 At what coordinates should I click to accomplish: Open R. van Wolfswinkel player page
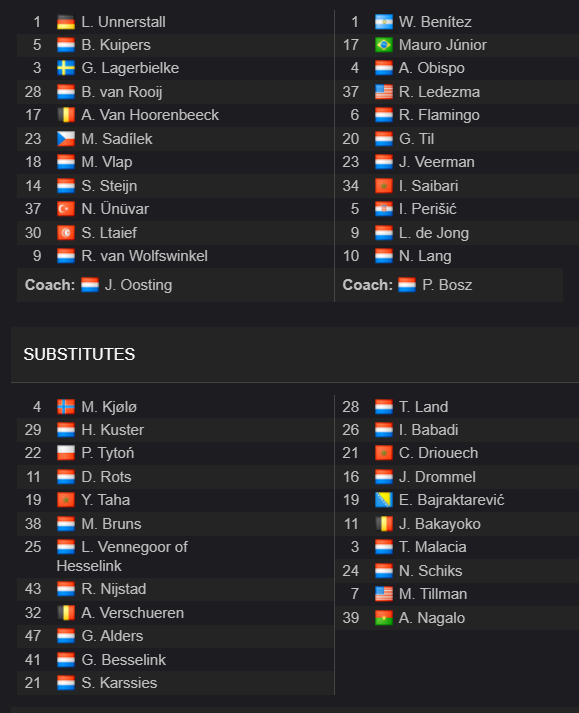point(144,256)
